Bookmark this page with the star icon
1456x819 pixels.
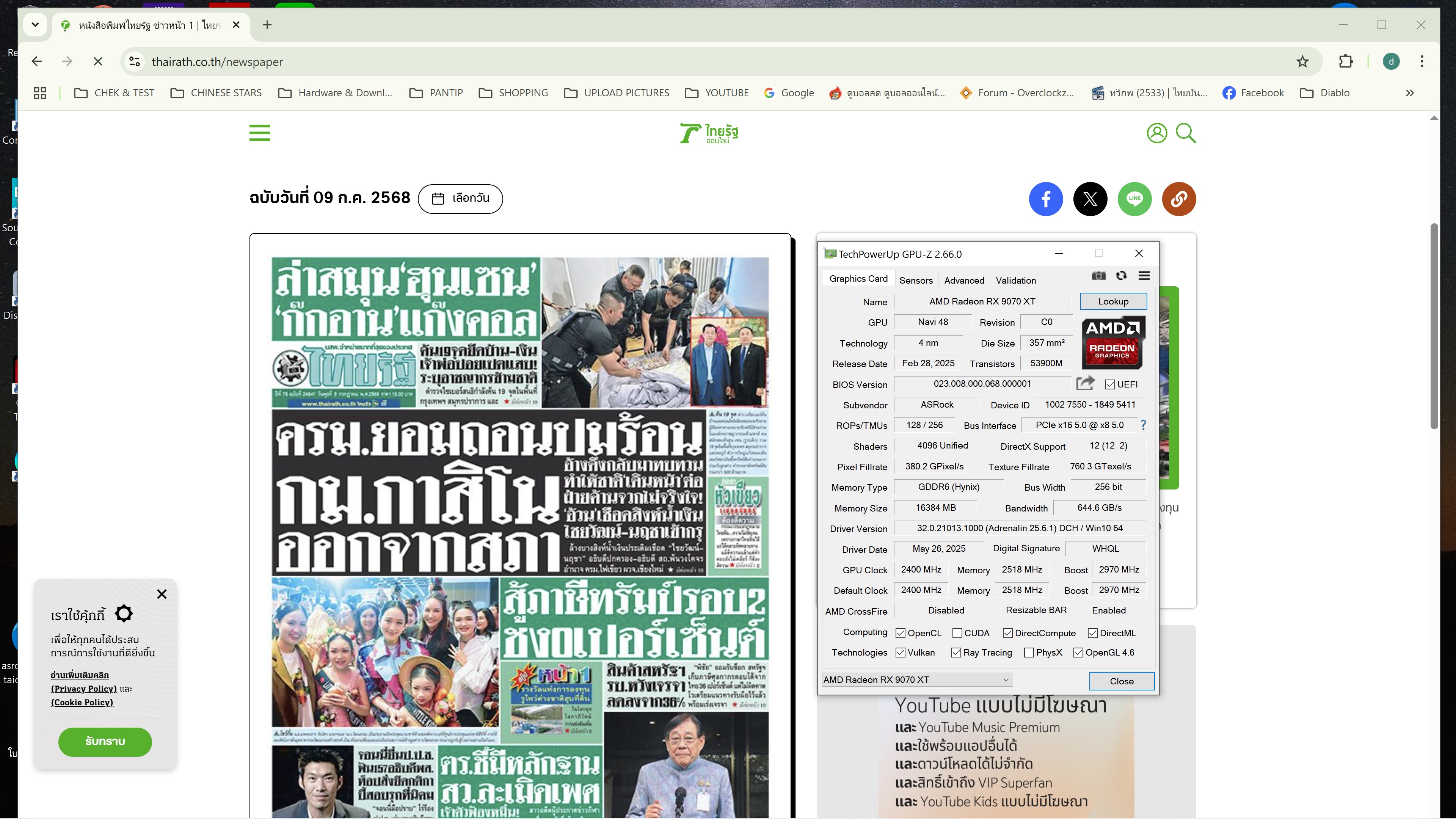(x=1302, y=61)
